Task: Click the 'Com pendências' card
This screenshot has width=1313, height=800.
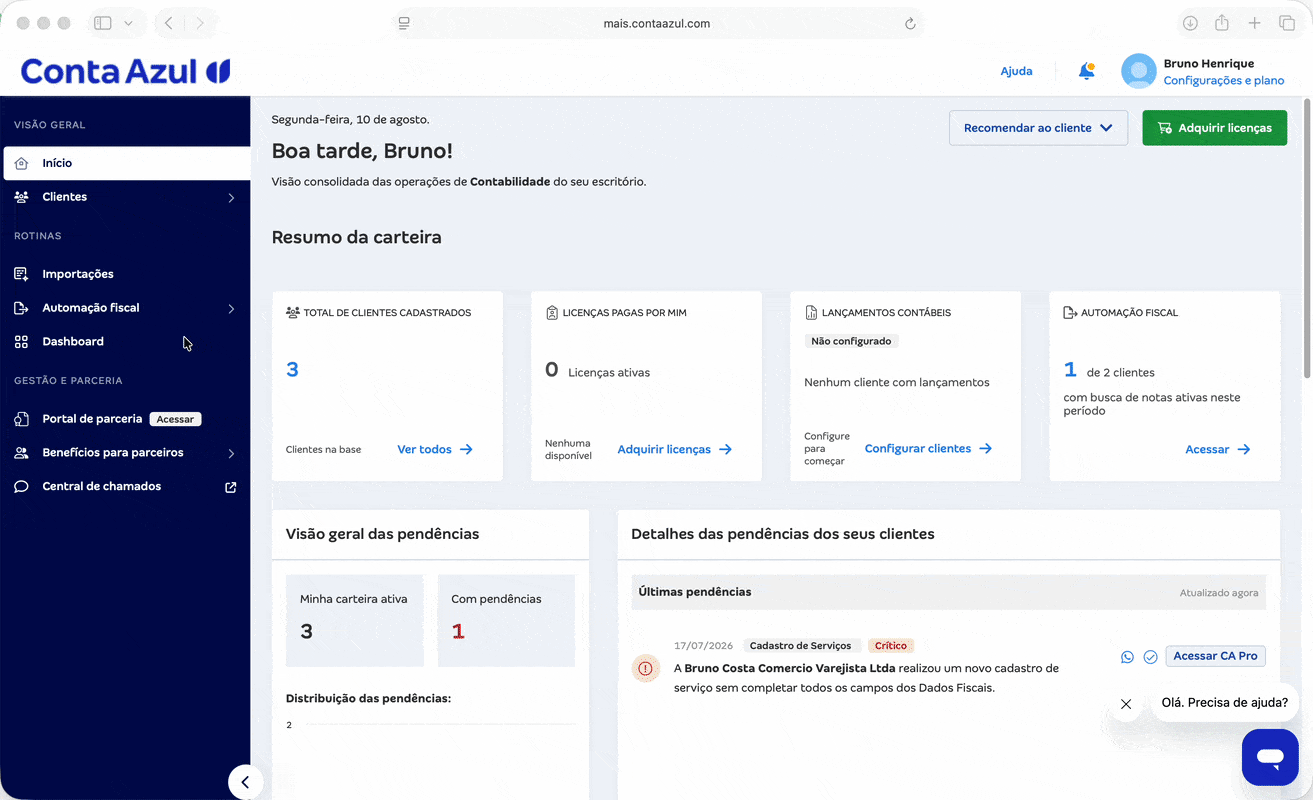Action: point(506,620)
